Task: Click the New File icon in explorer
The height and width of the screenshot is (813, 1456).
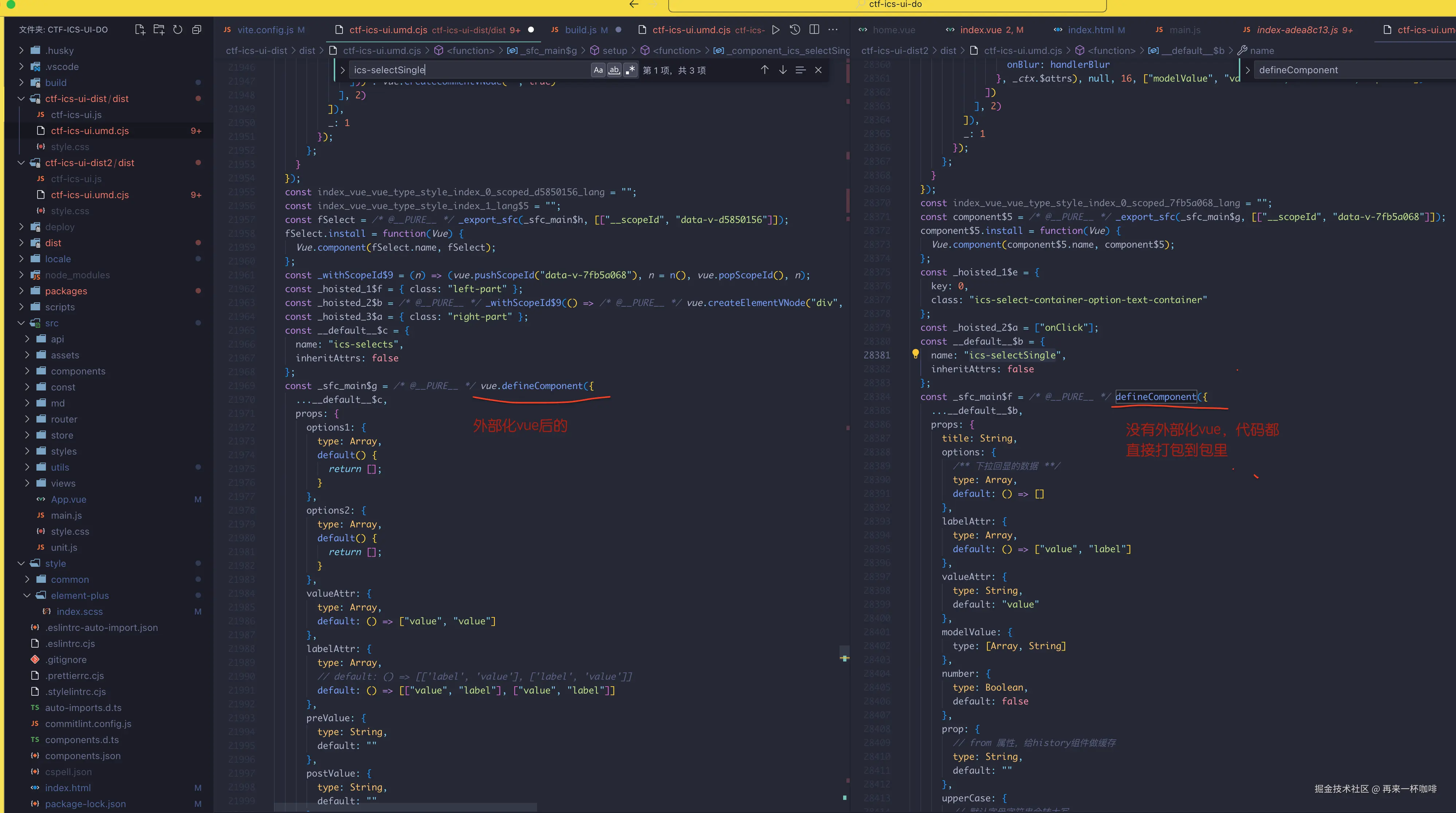Action: click(x=140, y=30)
